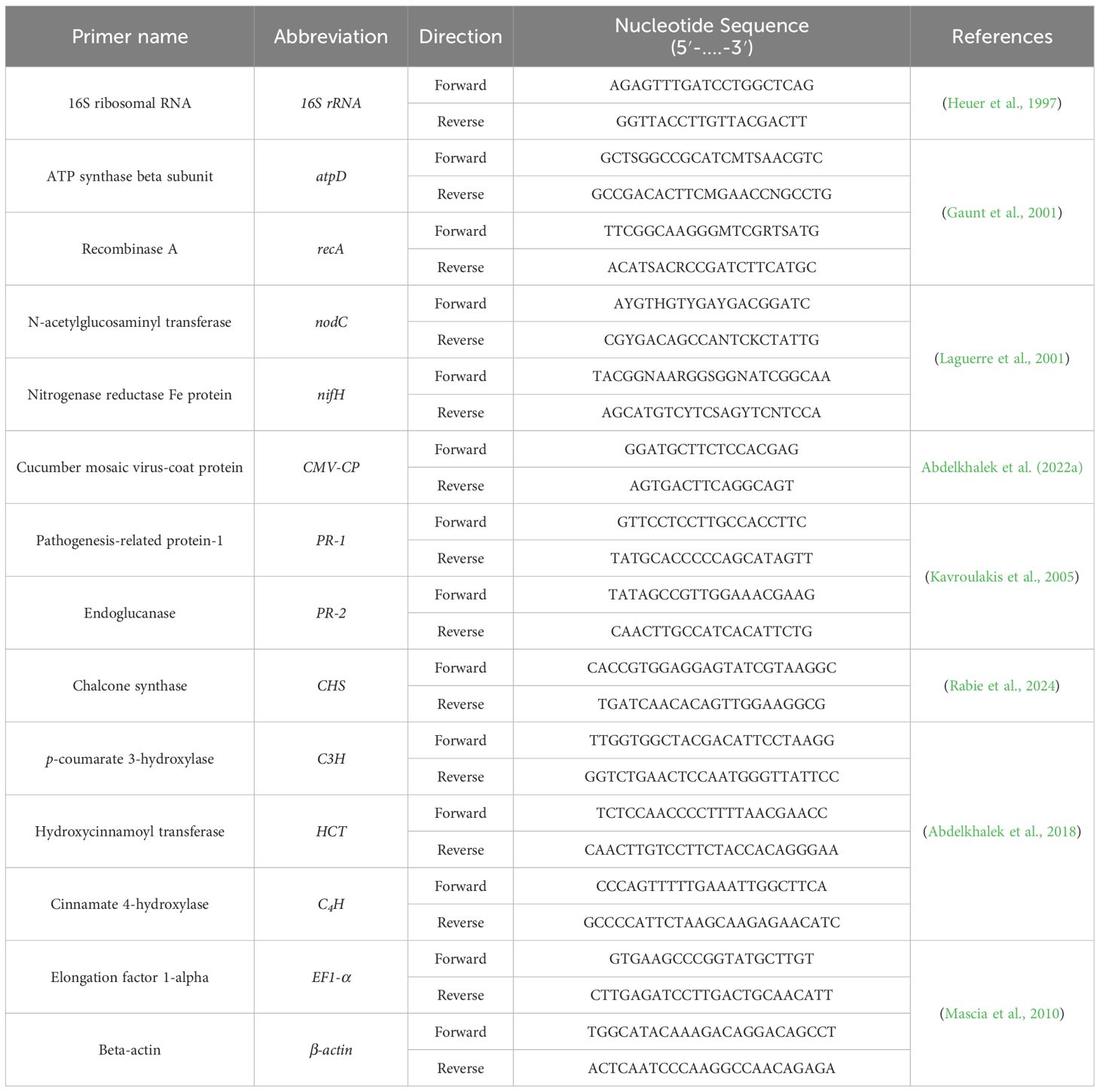This screenshot has height=1092, width=1100.
Task: Click the Elongation factor 1-alpha cell
Action: (130, 978)
